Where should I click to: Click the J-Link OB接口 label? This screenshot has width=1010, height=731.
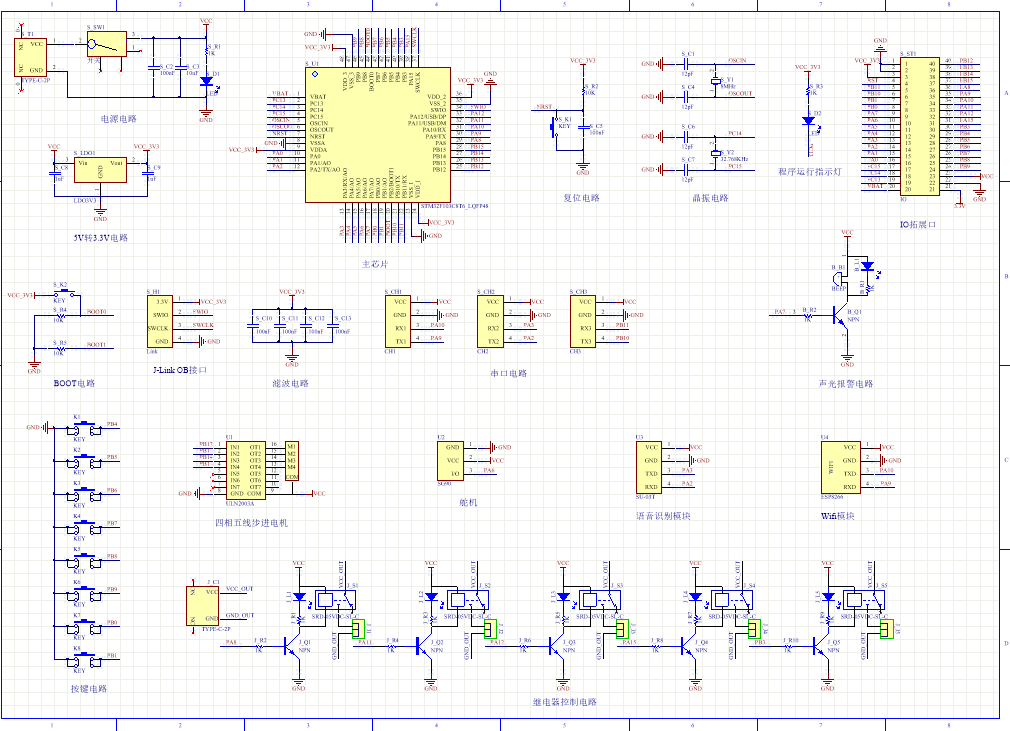coord(180,370)
